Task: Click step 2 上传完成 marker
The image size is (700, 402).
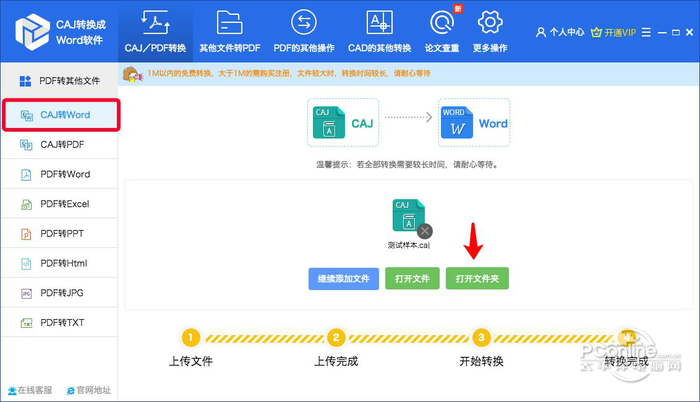Action: click(336, 338)
